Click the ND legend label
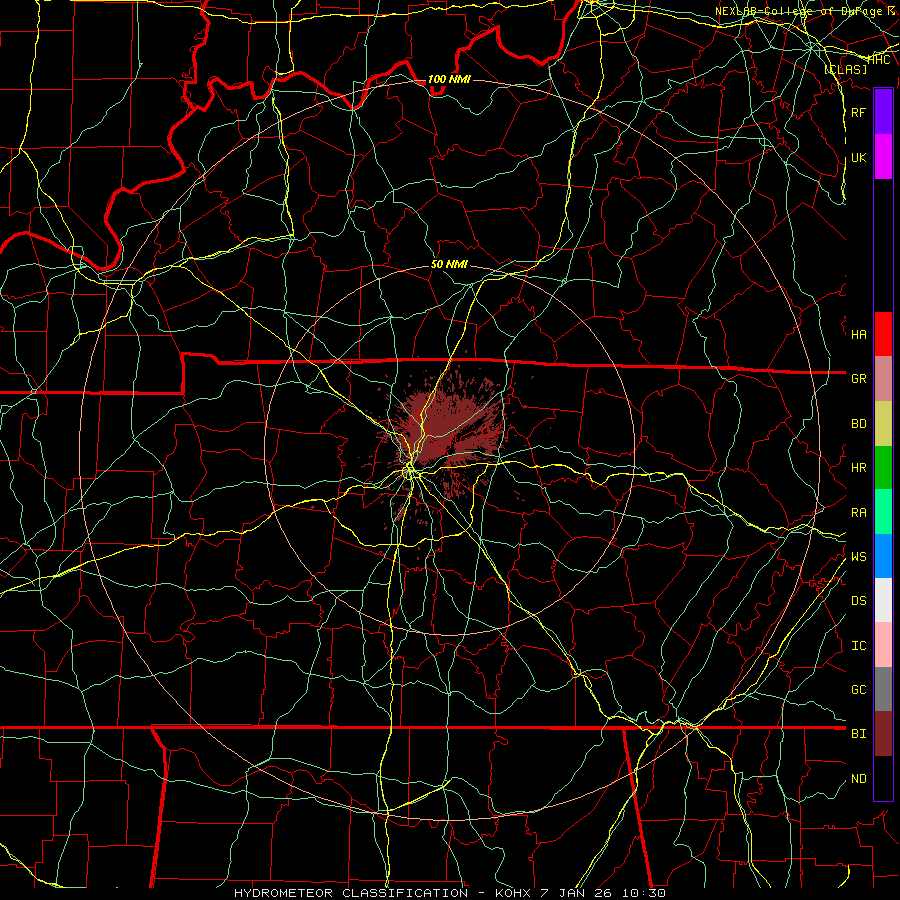900x900 pixels. pos(859,778)
